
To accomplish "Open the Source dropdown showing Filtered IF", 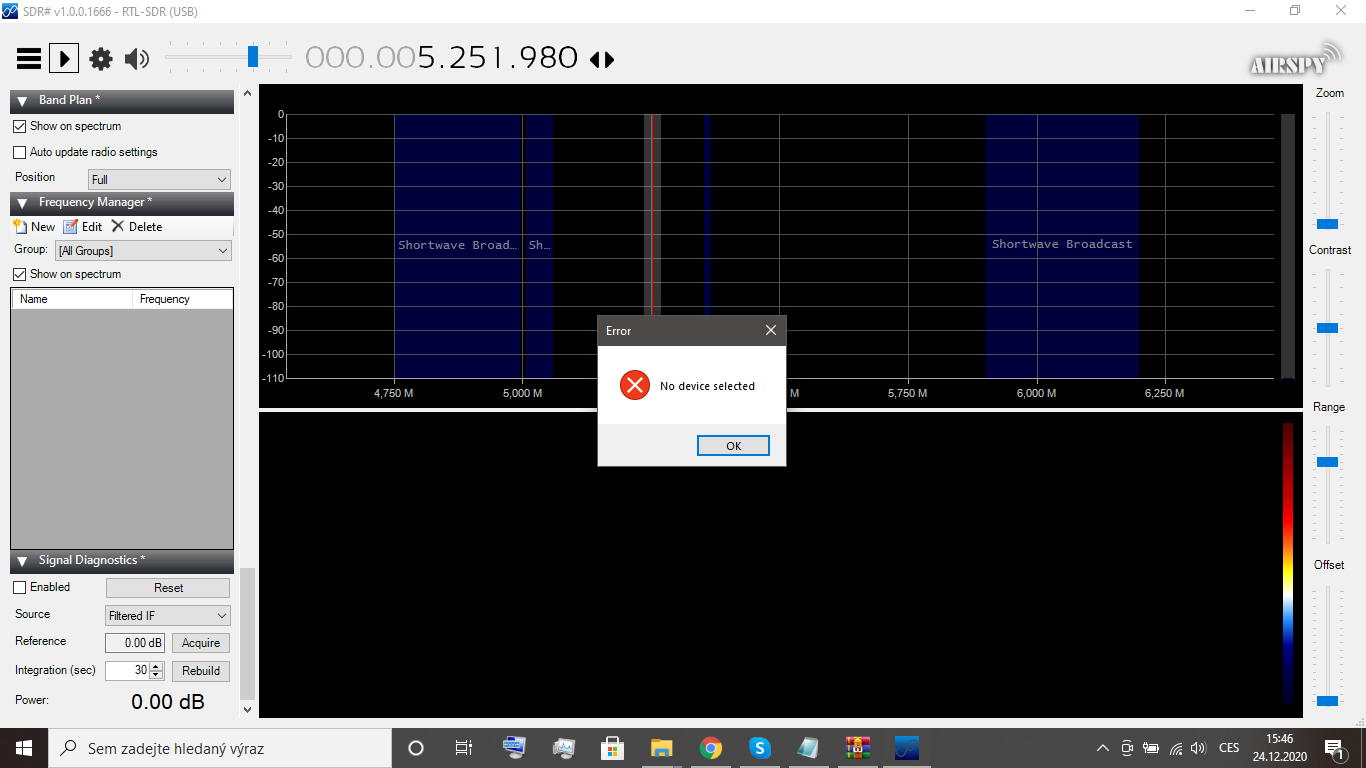I will click(x=167, y=616).
